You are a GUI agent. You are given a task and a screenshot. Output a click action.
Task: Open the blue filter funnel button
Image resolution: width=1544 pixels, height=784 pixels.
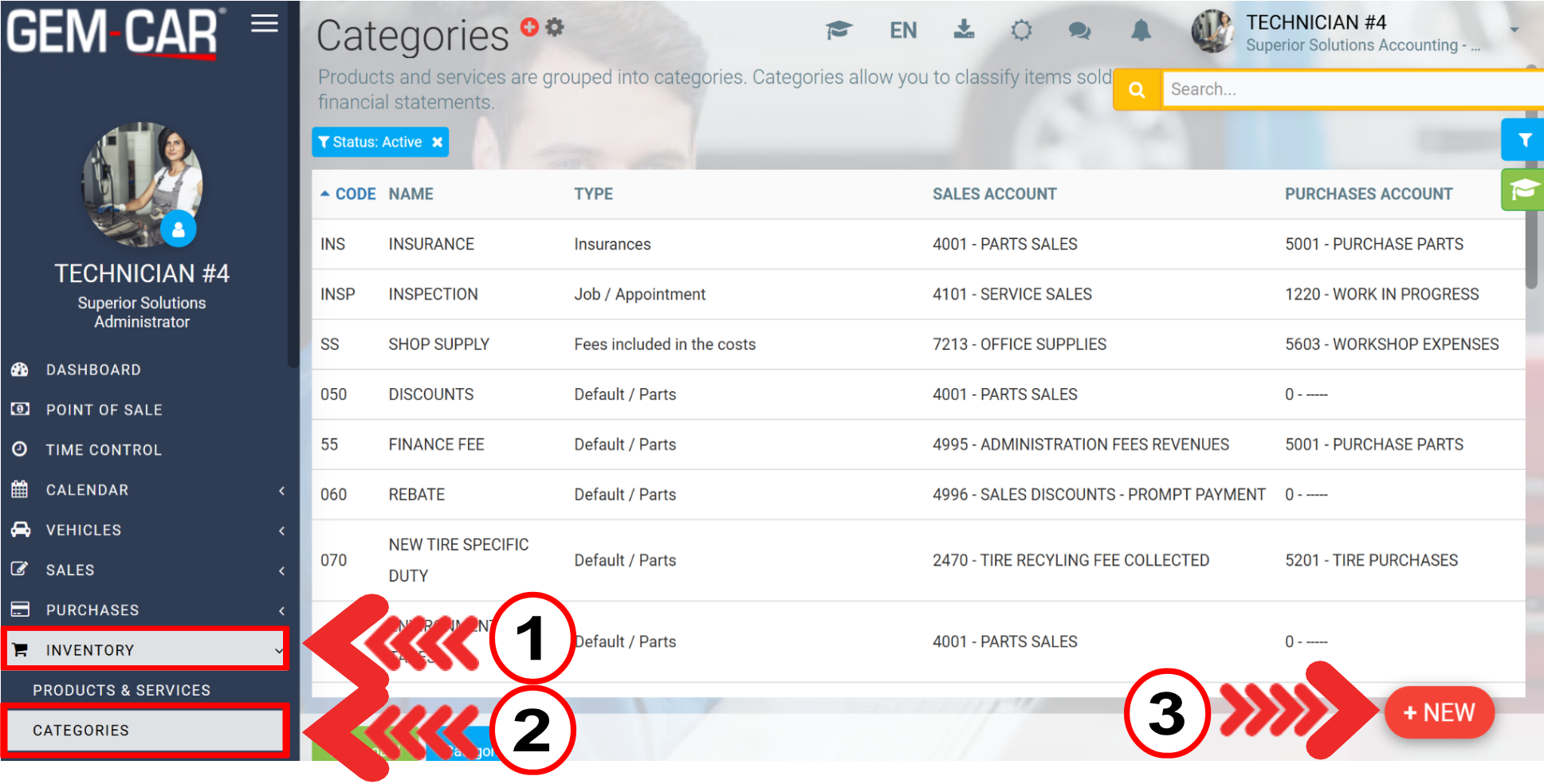1523,140
